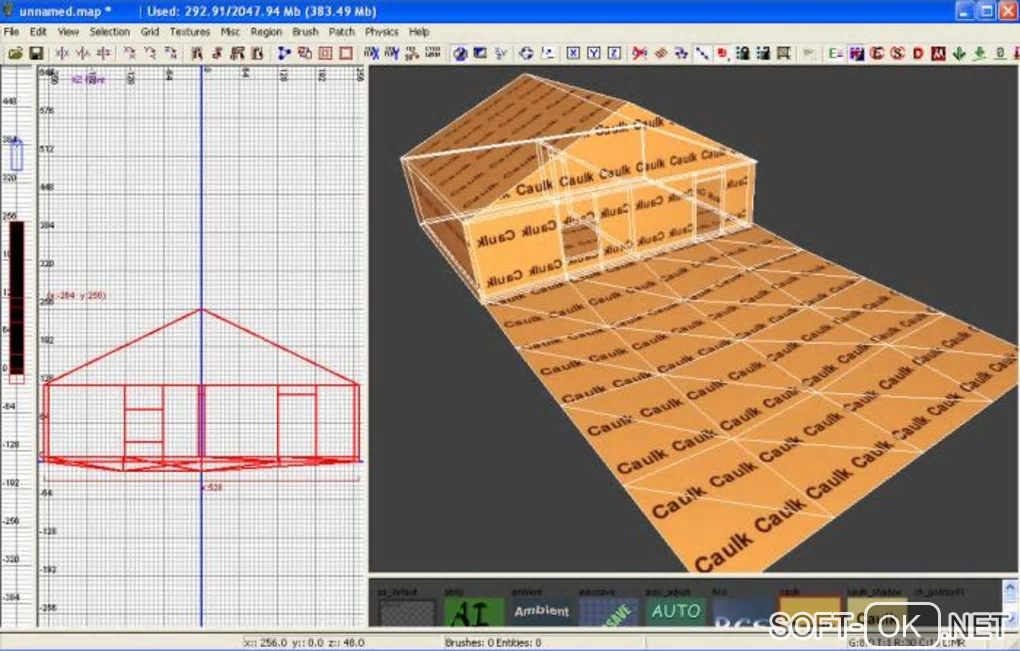Click the x:: 256.0 coordinates status text
The height and width of the screenshot is (651, 1020).
[x=304, y=643]
